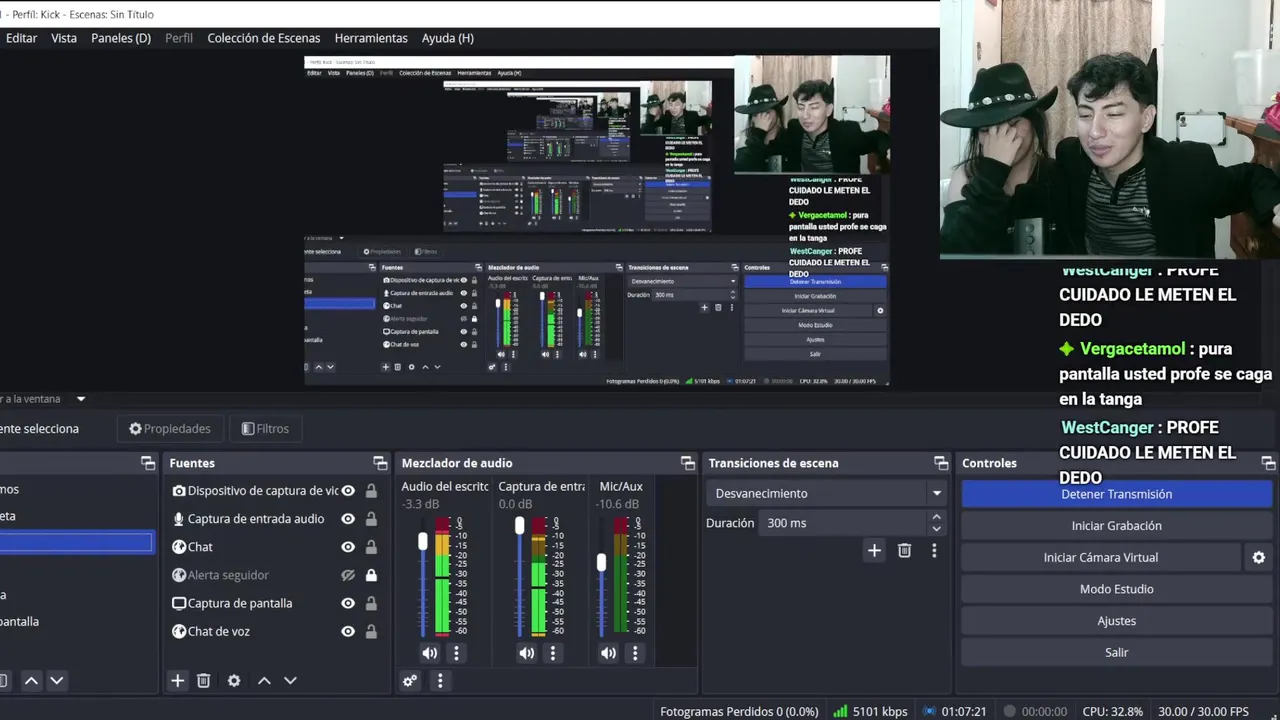This screenshot has height=720, width=1280.
Task: Open Audio del escritorio options menu
Action: click(x=456, y=653)
